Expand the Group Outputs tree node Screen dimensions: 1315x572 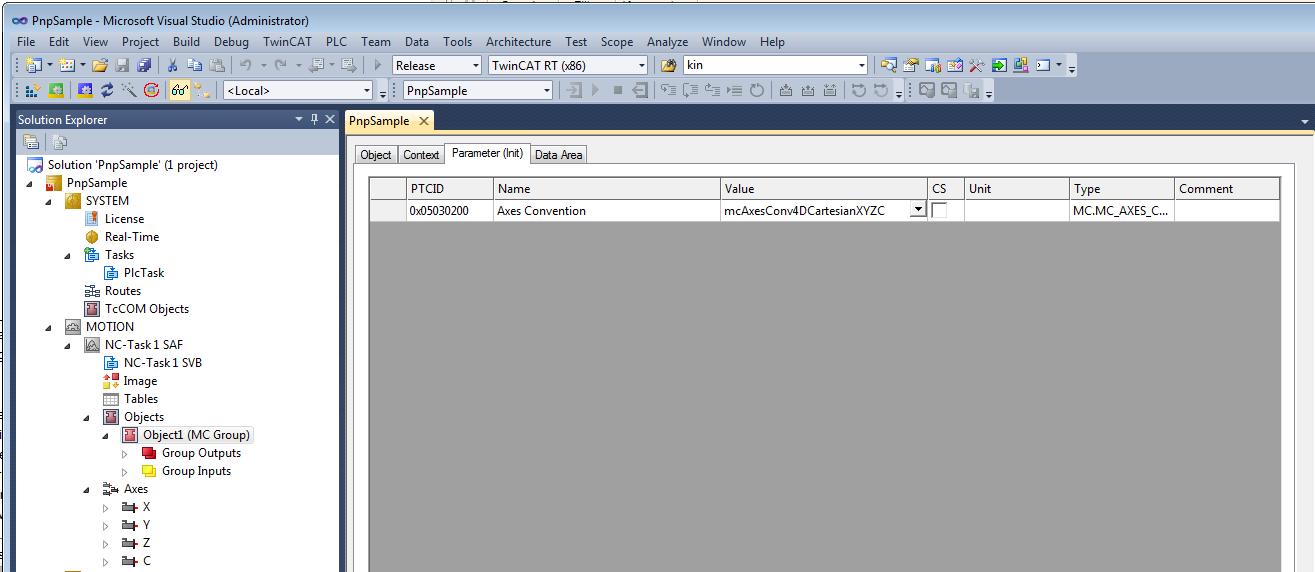coord(125,453)
